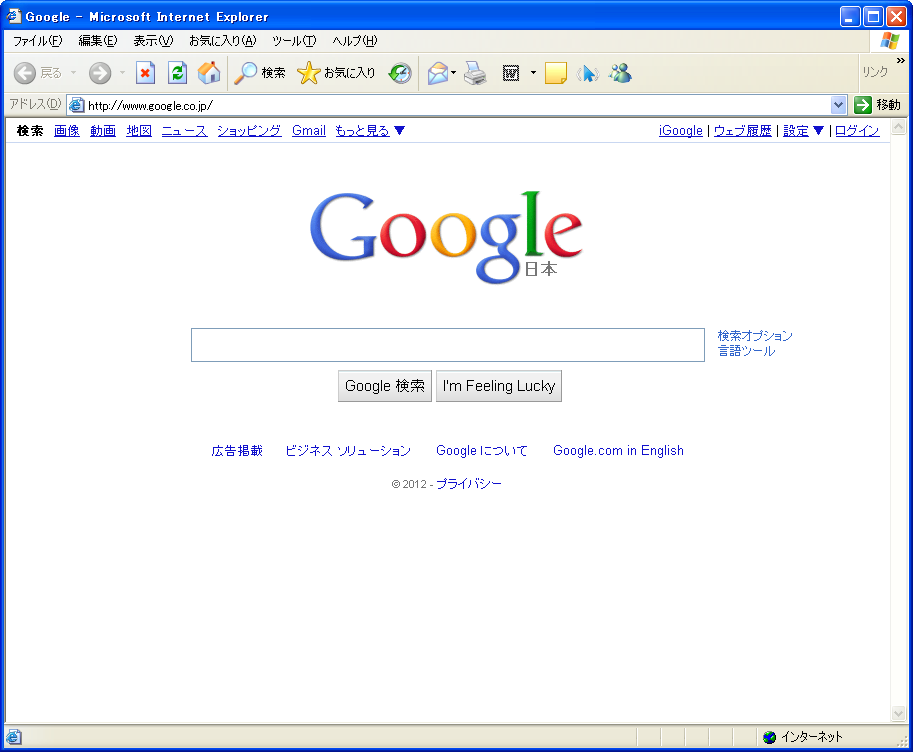Open Google.com in English link

click(x=618, y=451)
